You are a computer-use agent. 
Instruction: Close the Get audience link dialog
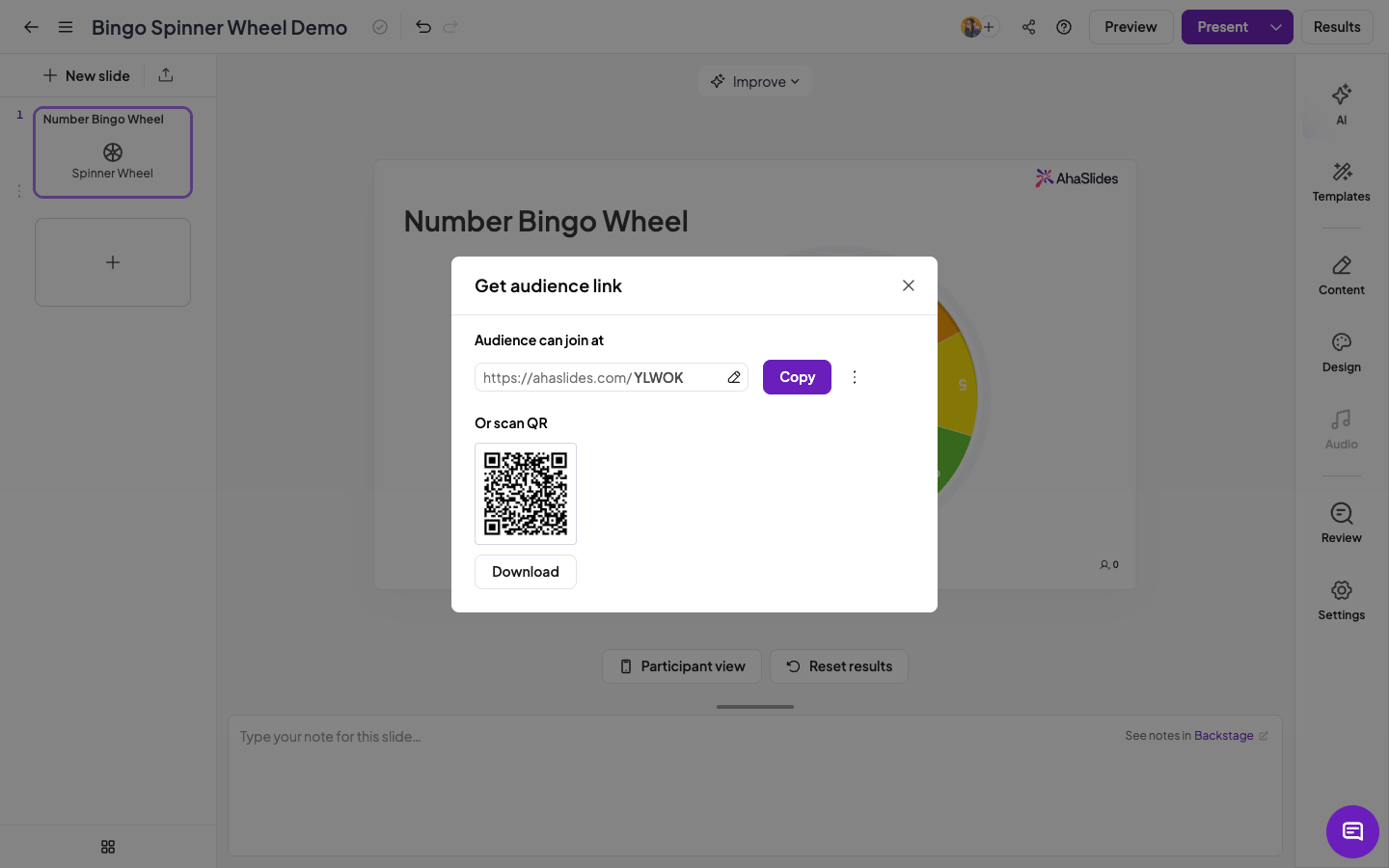pyautogui.click(x=909, y=285)
